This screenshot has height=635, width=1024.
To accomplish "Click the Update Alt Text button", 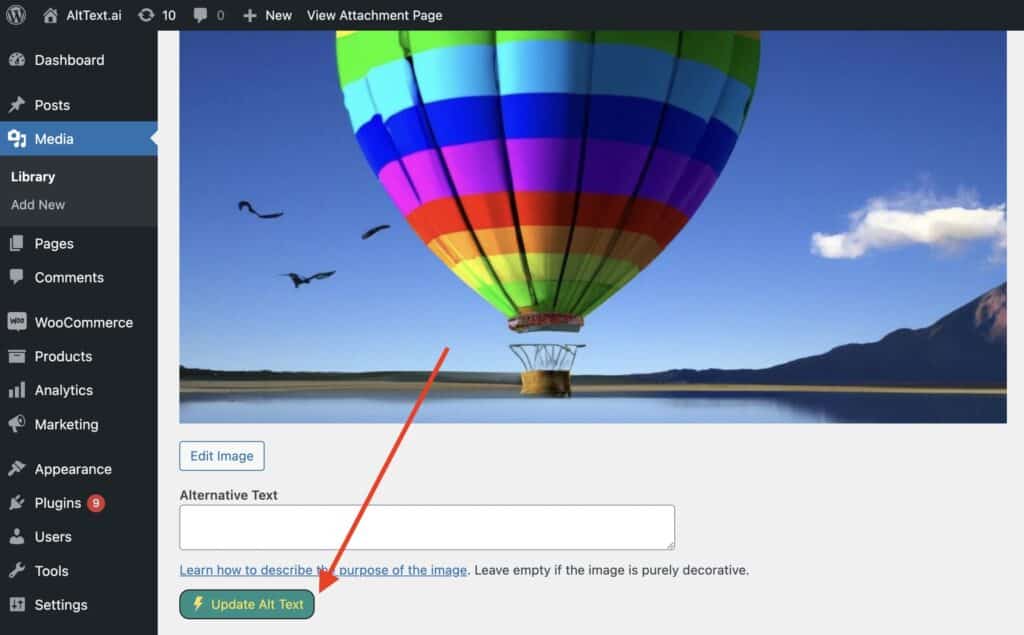I will pos(247,604).
